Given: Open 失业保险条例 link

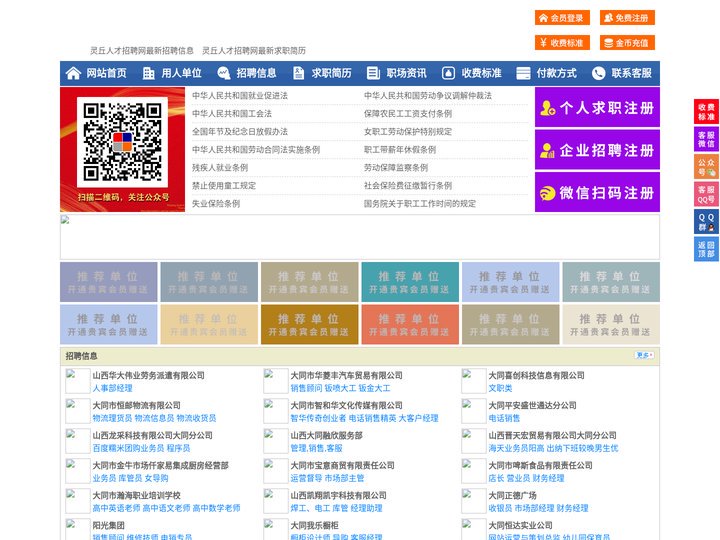Looking at the screenshot, I should pyautogui.click(x=216, y=203).
